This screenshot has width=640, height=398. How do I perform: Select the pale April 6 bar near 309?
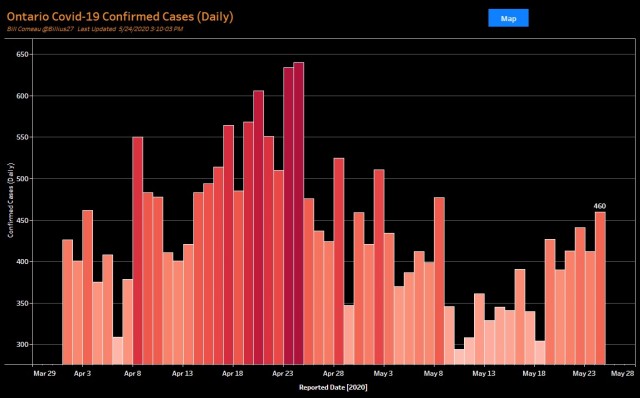coord(118,351)
